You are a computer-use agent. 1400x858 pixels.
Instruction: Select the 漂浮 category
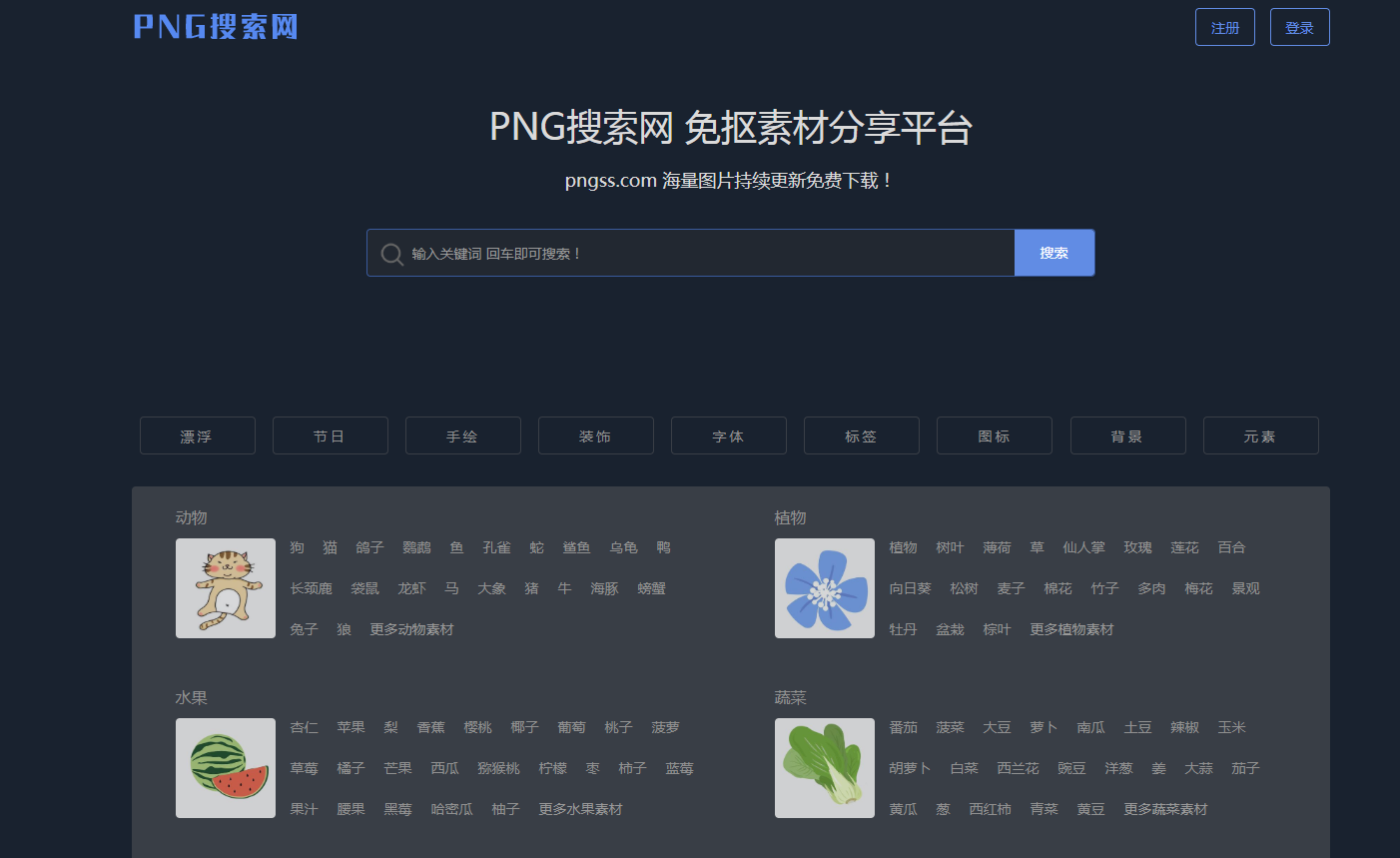click(x=197, y=434)
